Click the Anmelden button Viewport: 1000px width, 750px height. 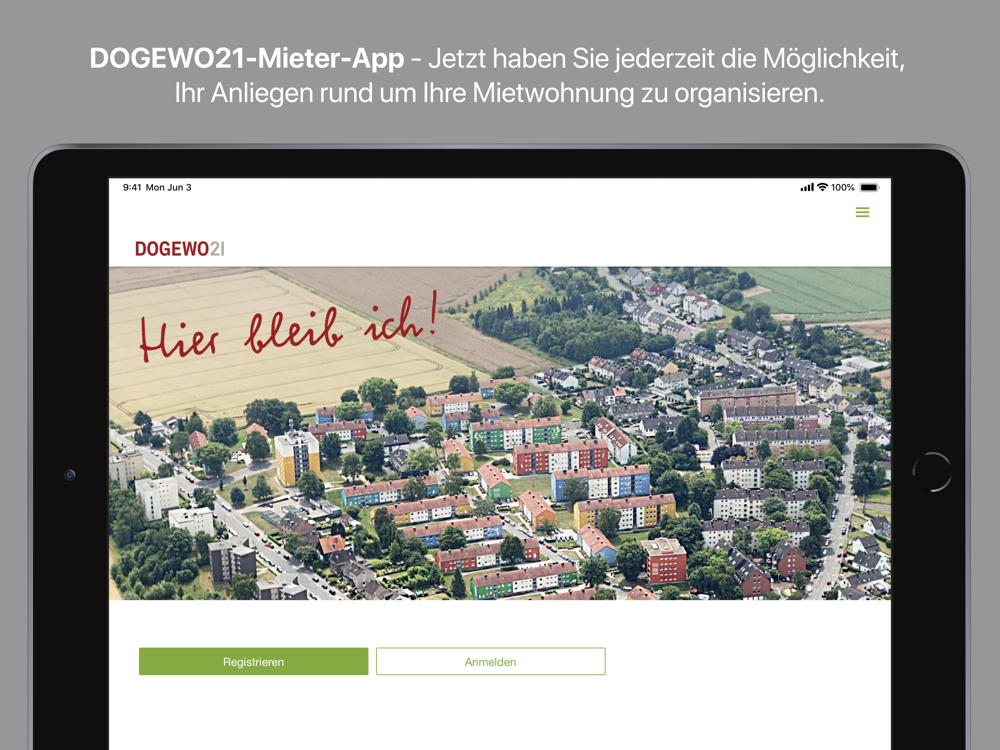(490, 661)
